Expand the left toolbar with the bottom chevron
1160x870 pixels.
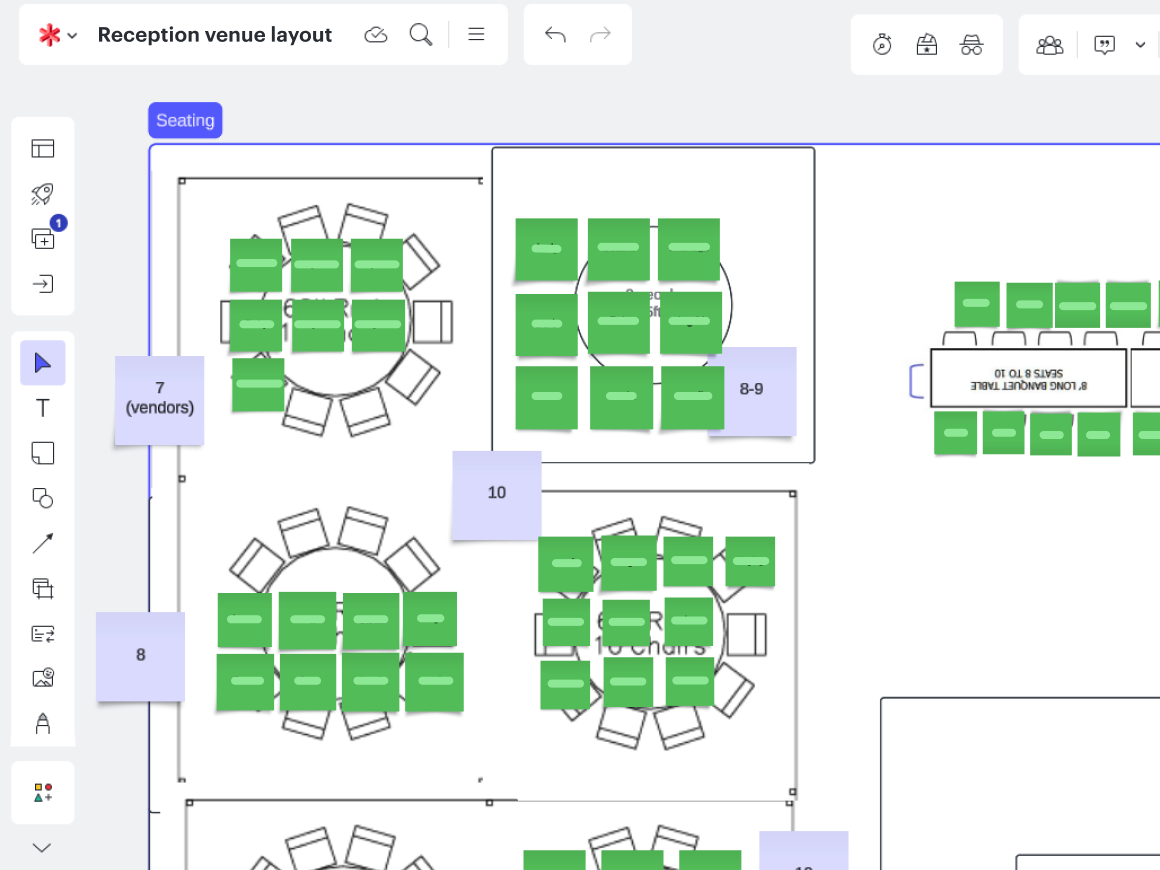tap(42, 848)
